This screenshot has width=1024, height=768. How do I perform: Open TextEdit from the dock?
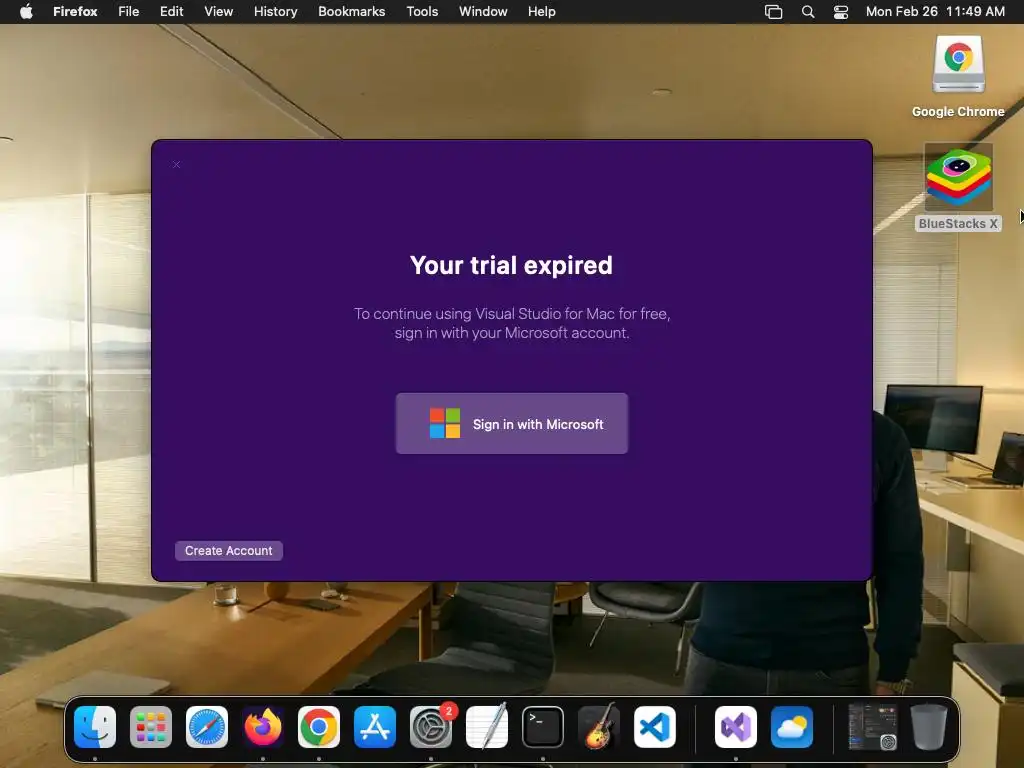(x=487, y=727)
